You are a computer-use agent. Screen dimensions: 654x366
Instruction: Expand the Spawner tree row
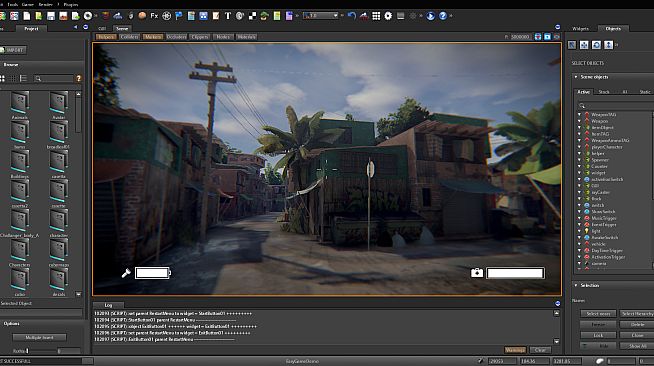[579, 160]
